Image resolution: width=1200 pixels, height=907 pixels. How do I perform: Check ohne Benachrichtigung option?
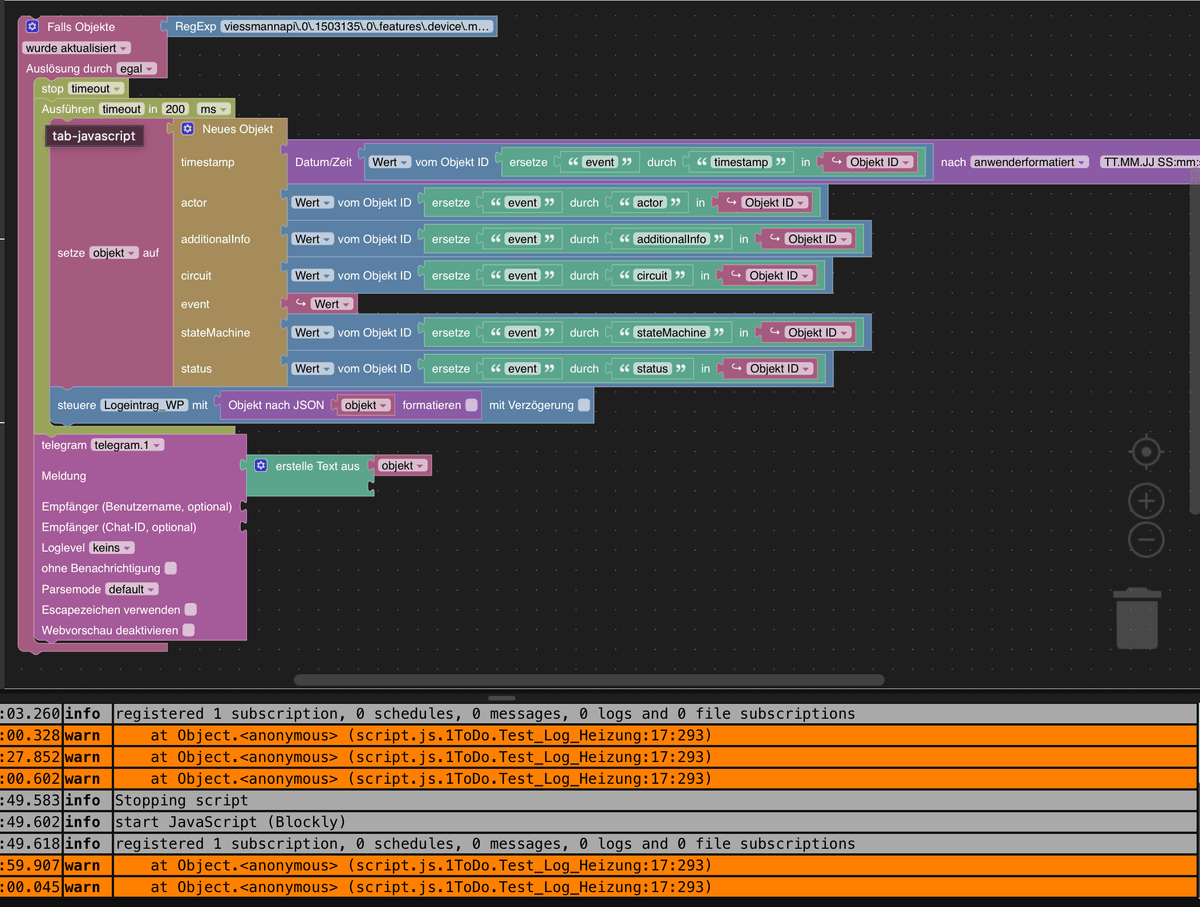point(171,568)
